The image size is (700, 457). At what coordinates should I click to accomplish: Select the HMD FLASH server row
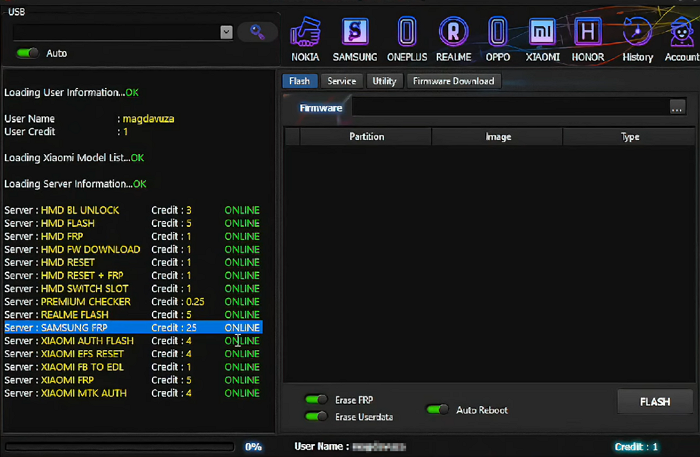(x=133, y=223)
